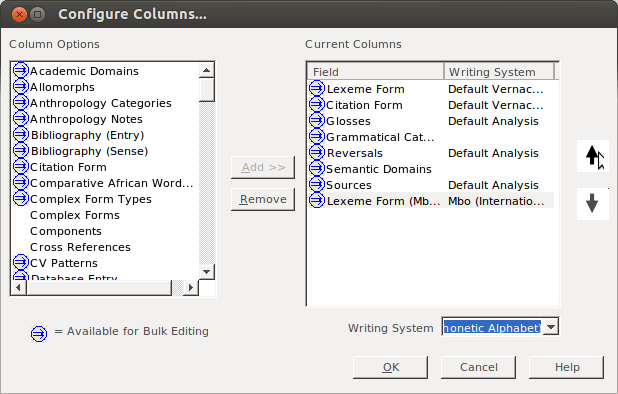Click bulk-edit icon beside Anthropology Notes
Viewport: 618px width, 394px height.
[20, 119]
